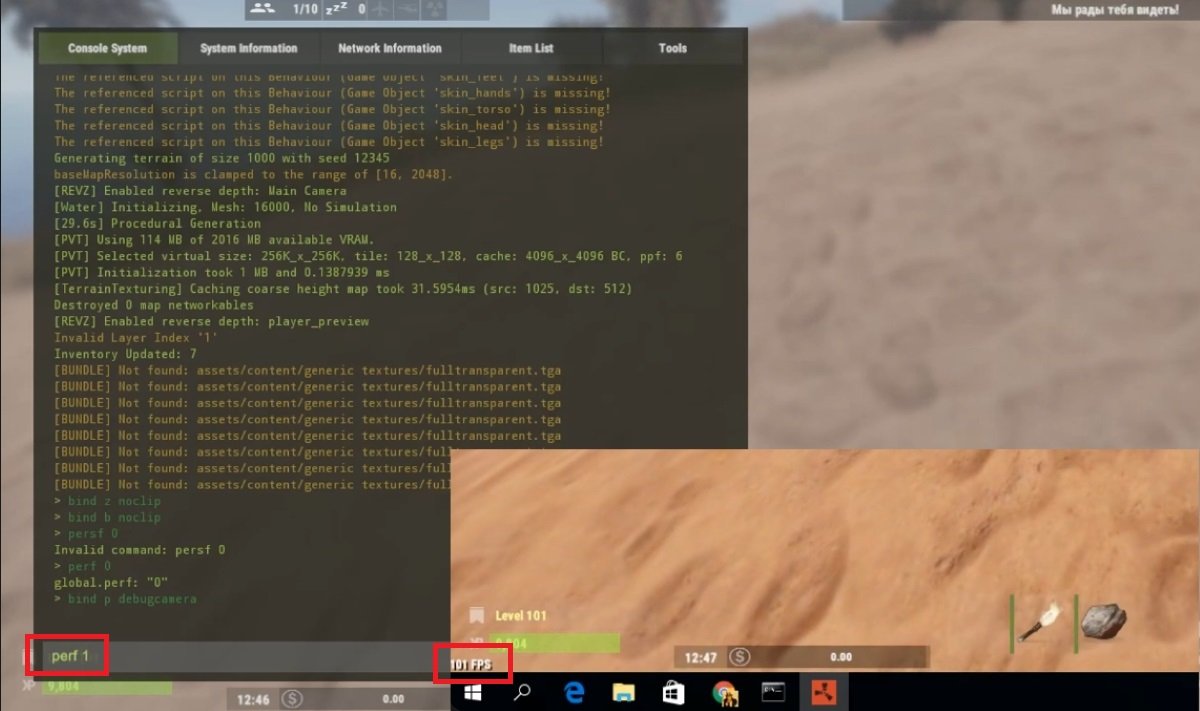Click the '[PVT] Using 114 MB' VRAM line

214,240
